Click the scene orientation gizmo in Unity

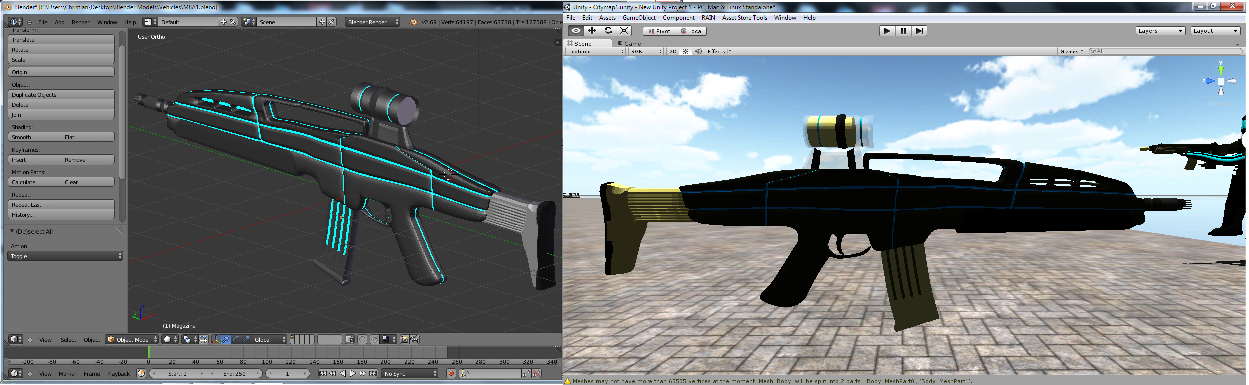pyautogui.click(x=1220, y=81)
